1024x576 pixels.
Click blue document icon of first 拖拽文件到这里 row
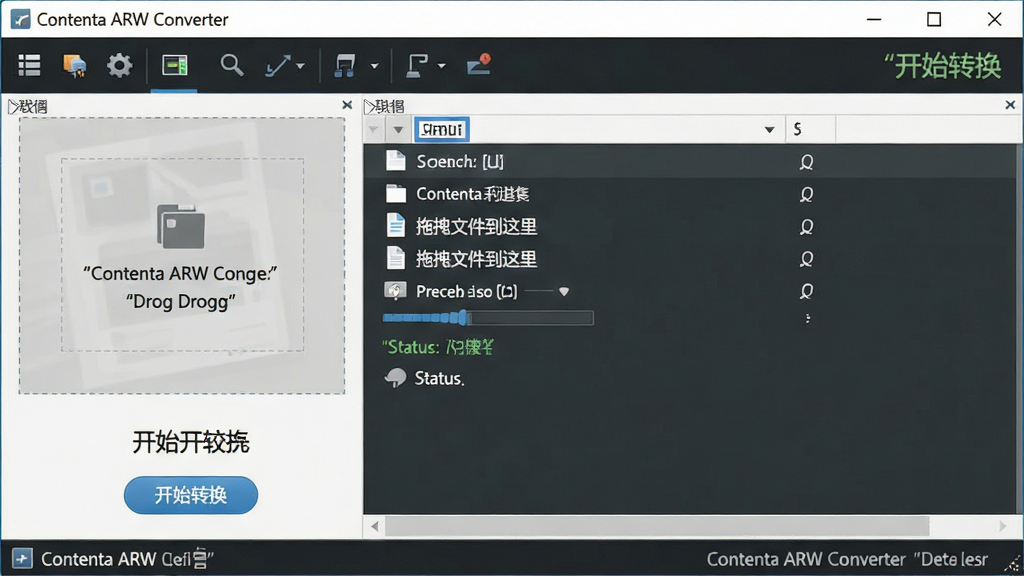click(x=395, y=225)
